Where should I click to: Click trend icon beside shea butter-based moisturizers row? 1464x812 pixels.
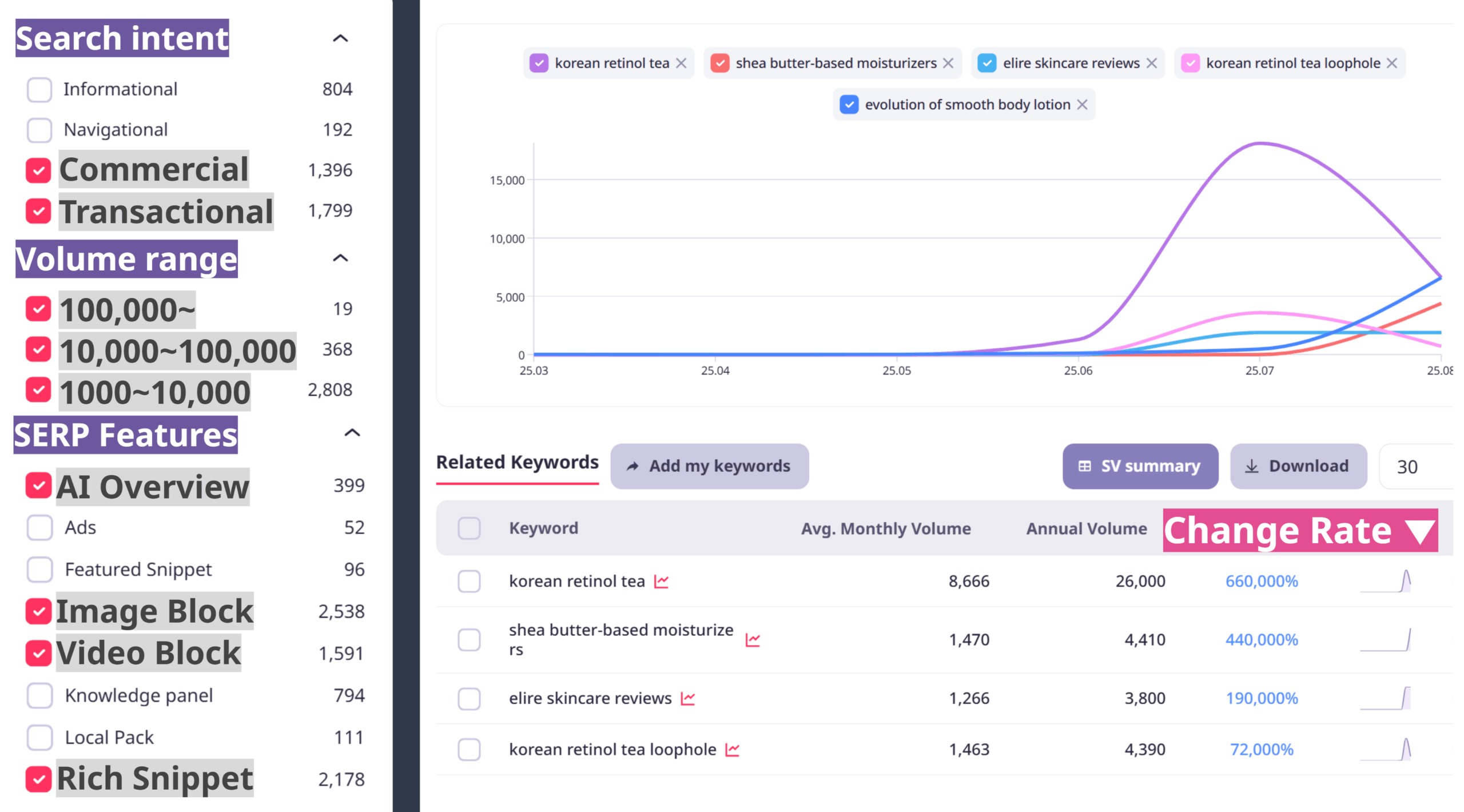tap(753, 640)
